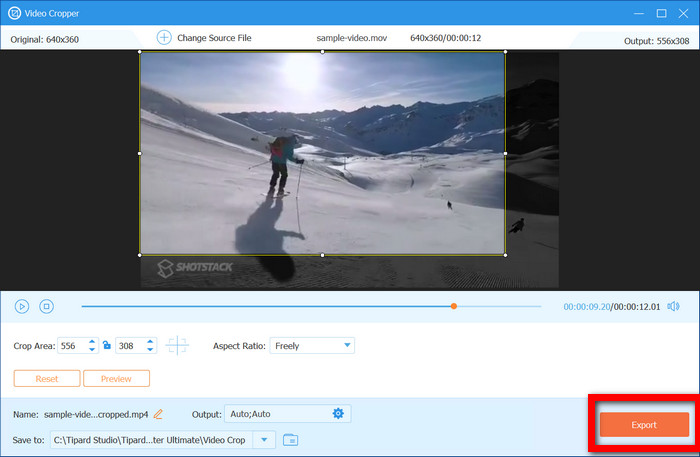Center the crop area with crosshair icon
Image resolution: width=700 pixels, height=457 pixels.
[177, 345]
